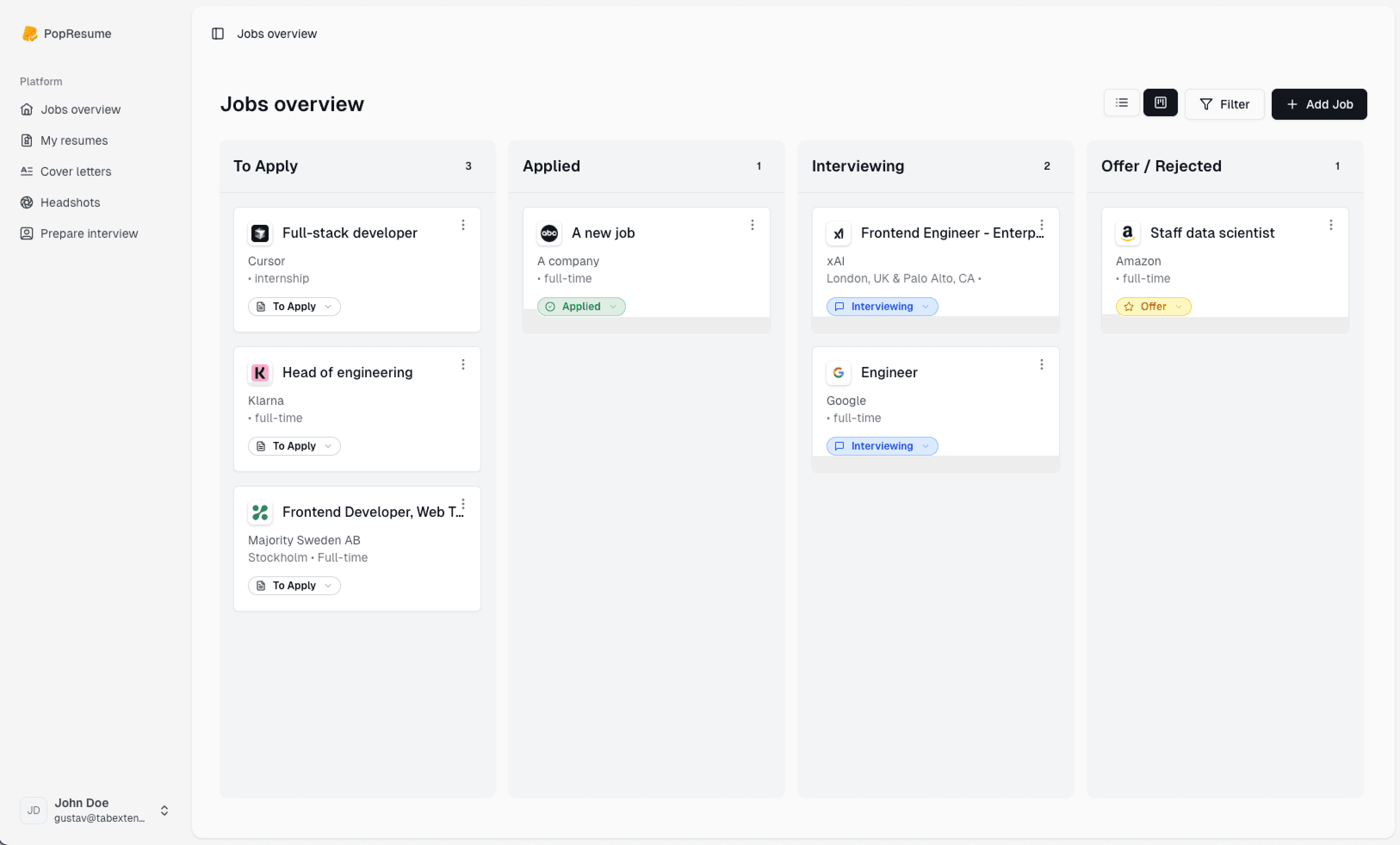Image resolution: width=1400 pixels, height=845 pixels.
Task: Open Full-stack developer card options menu
Action: [463, 225]
